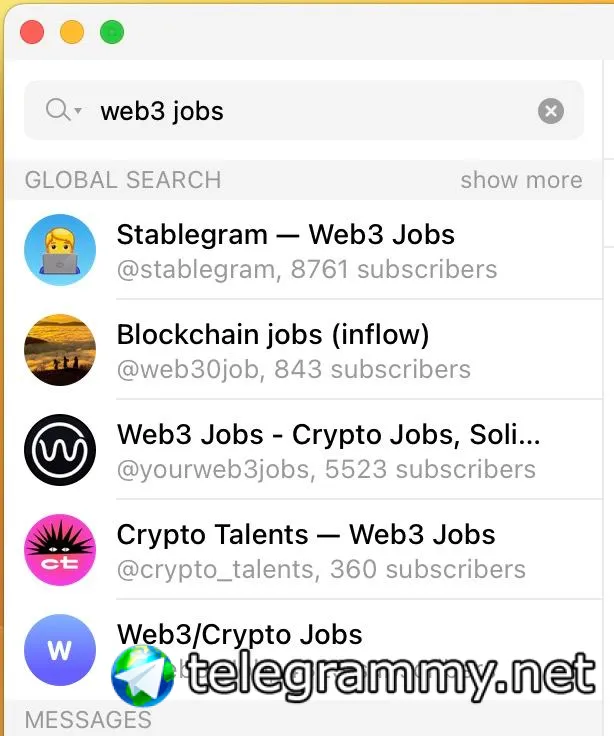614x736 pixels.
Task: Click "show more" in Global Search
Action: 521,180
